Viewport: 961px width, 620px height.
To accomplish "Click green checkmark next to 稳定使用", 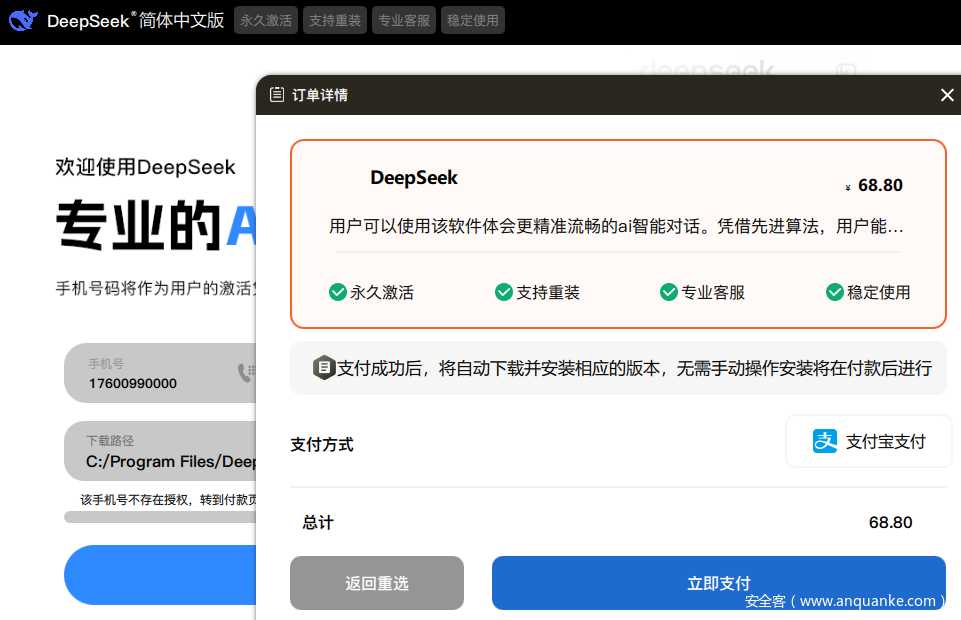I will click(835, 292).
